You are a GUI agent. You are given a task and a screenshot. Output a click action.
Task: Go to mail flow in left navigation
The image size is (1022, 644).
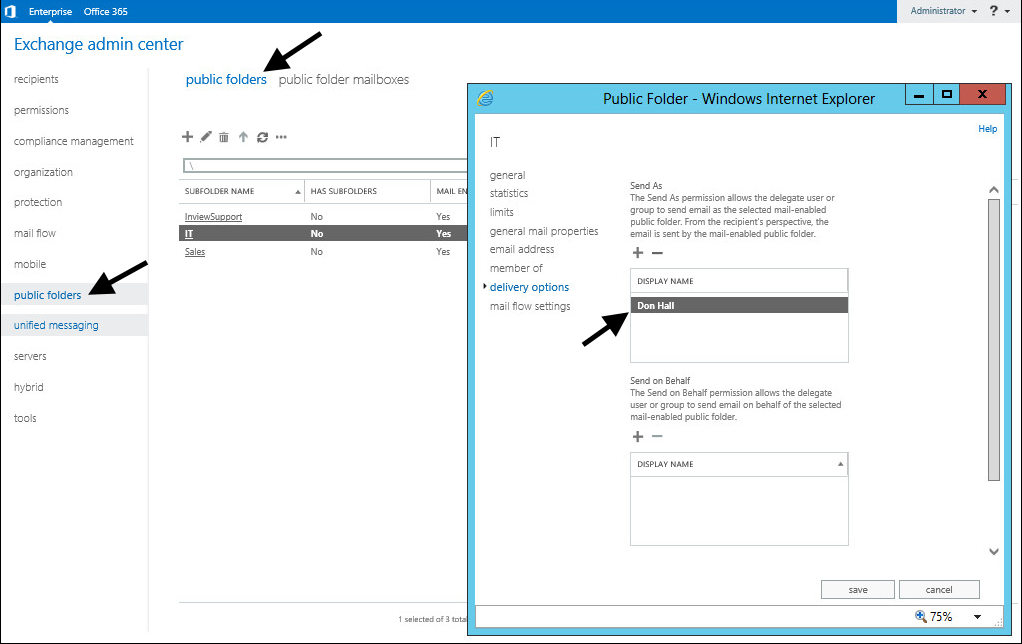[x=35, y=233]
